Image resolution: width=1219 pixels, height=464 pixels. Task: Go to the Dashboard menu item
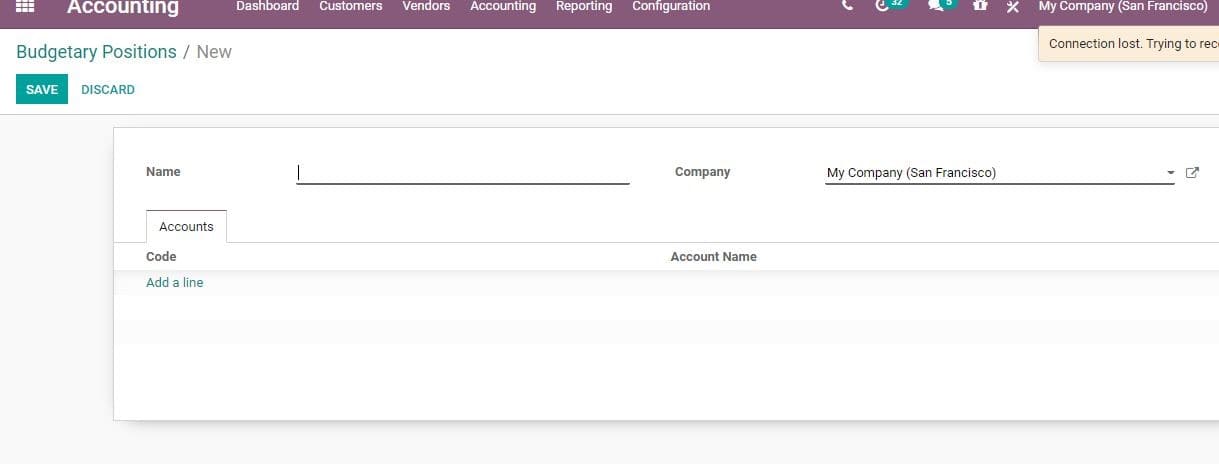click(x=267, y=6)
